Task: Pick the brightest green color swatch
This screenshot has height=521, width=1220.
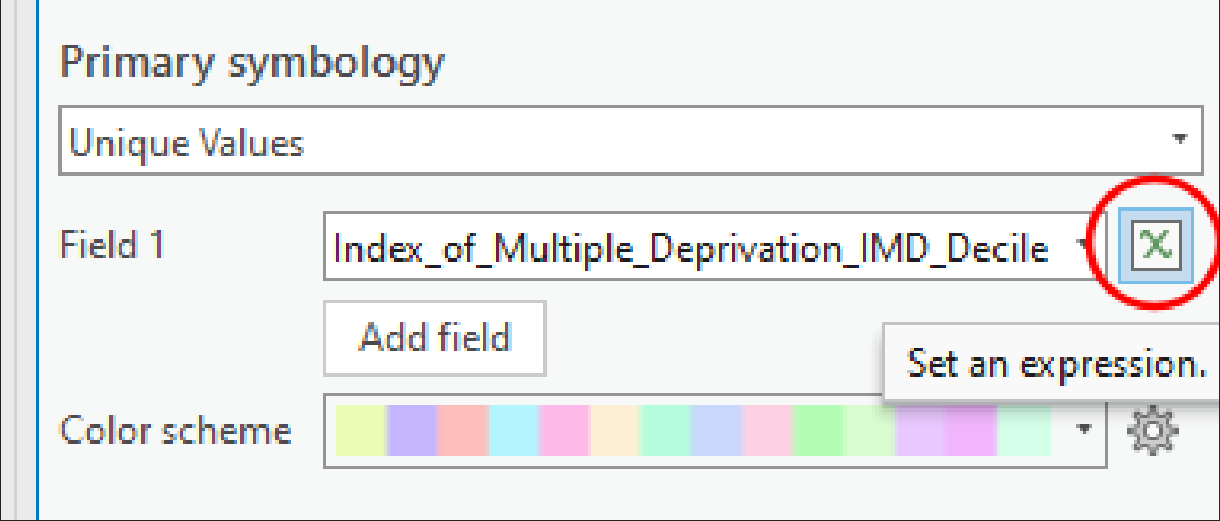Action: 818,431
